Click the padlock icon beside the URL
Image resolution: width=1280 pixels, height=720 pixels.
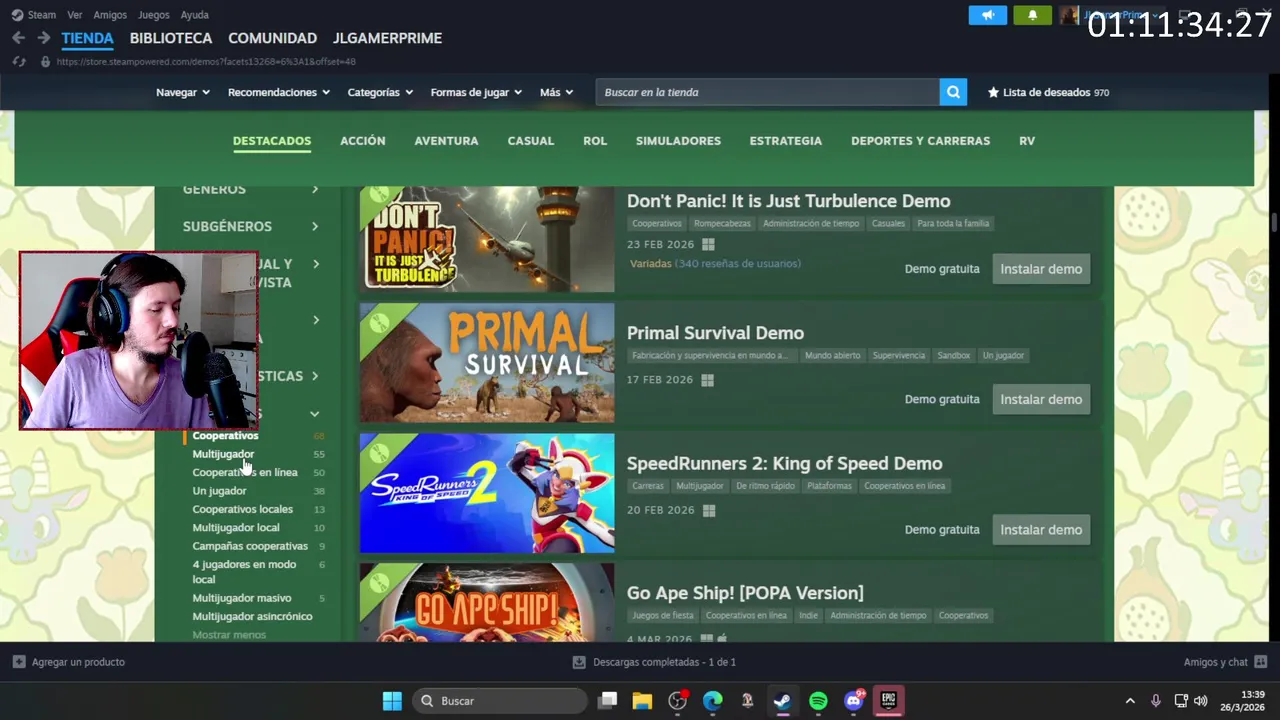[x=45, y=62]
